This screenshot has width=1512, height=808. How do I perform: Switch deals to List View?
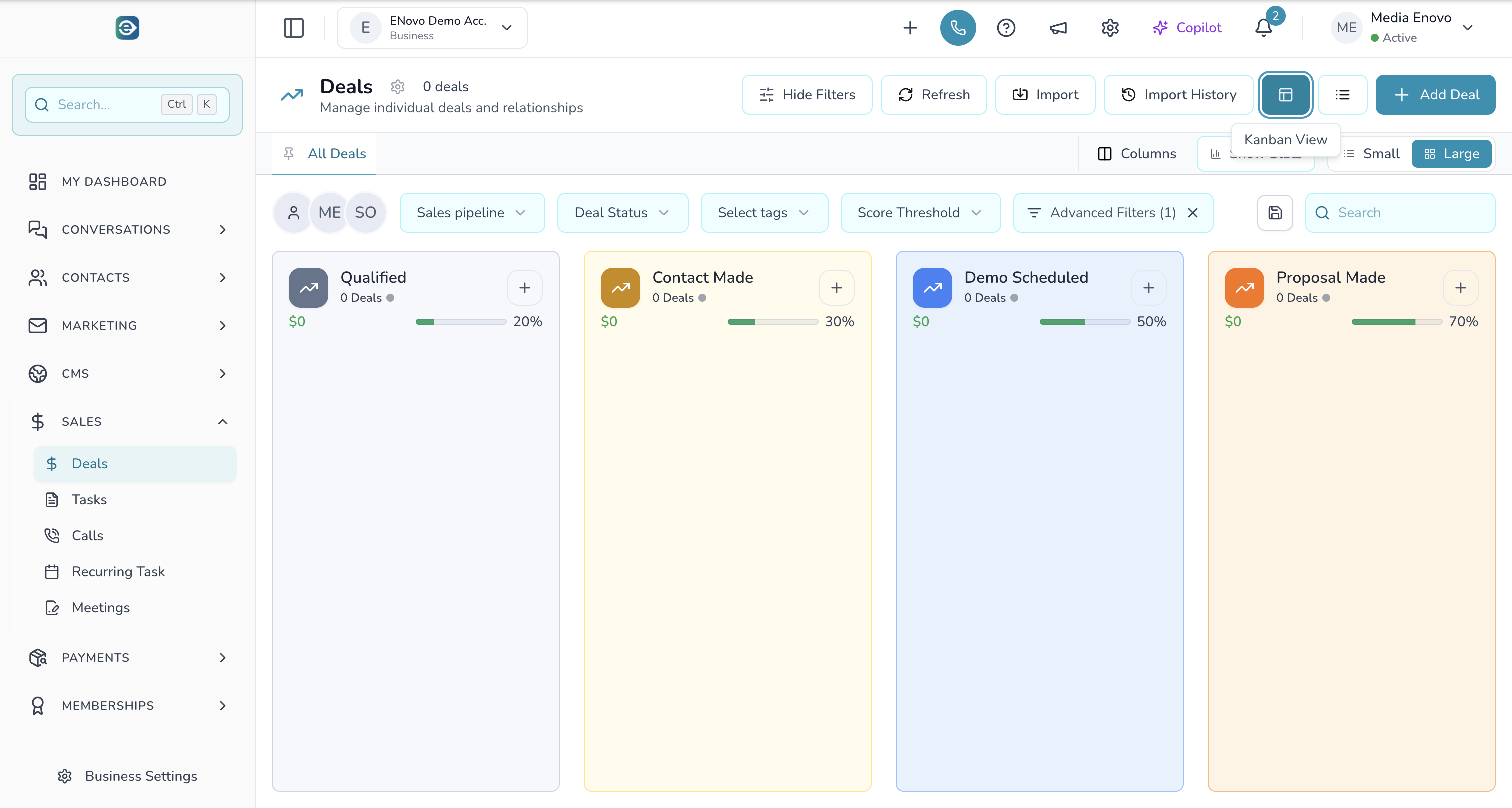point(1343,94)
